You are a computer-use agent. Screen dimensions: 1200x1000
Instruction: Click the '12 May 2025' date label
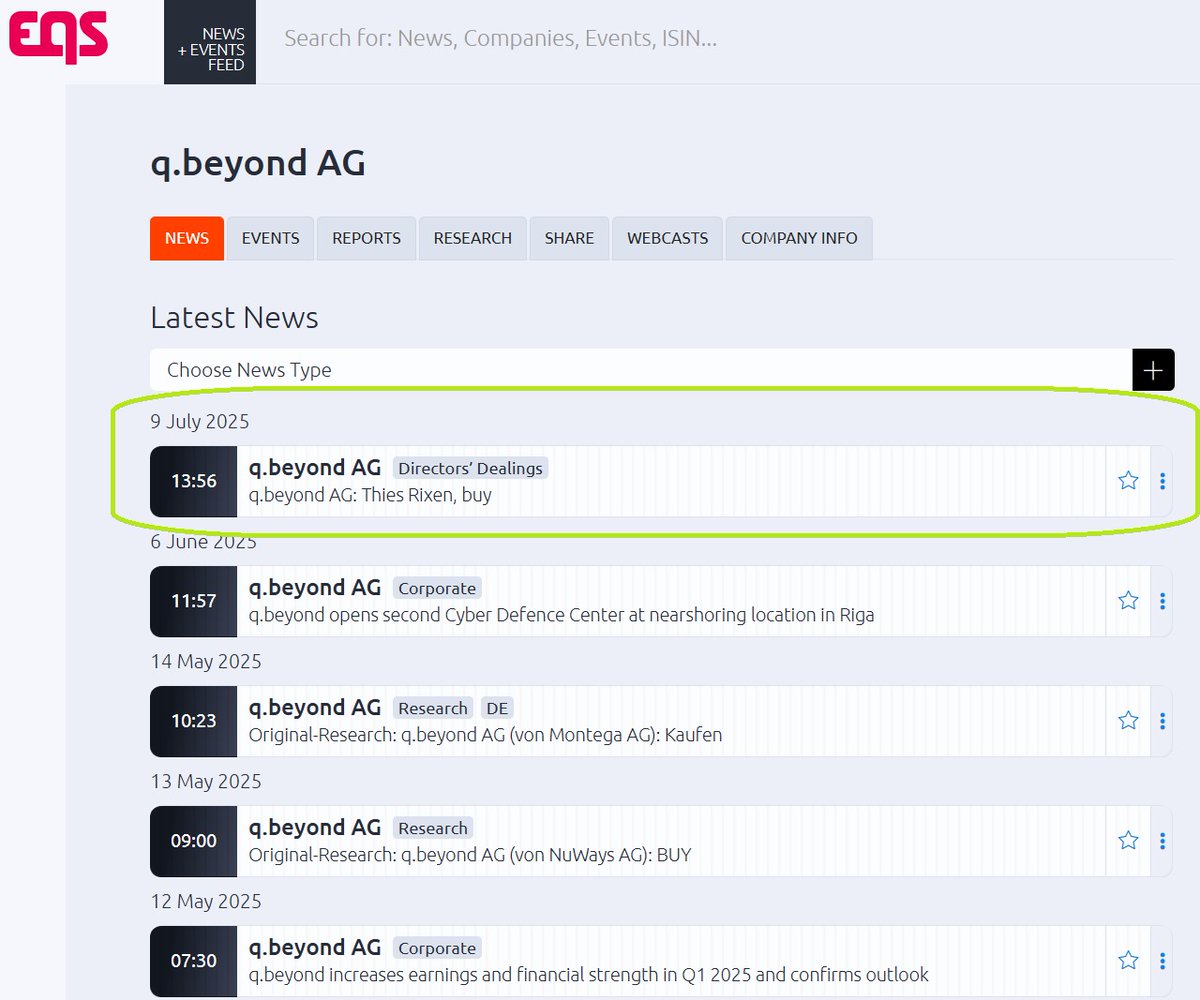[x=206, y=901]
